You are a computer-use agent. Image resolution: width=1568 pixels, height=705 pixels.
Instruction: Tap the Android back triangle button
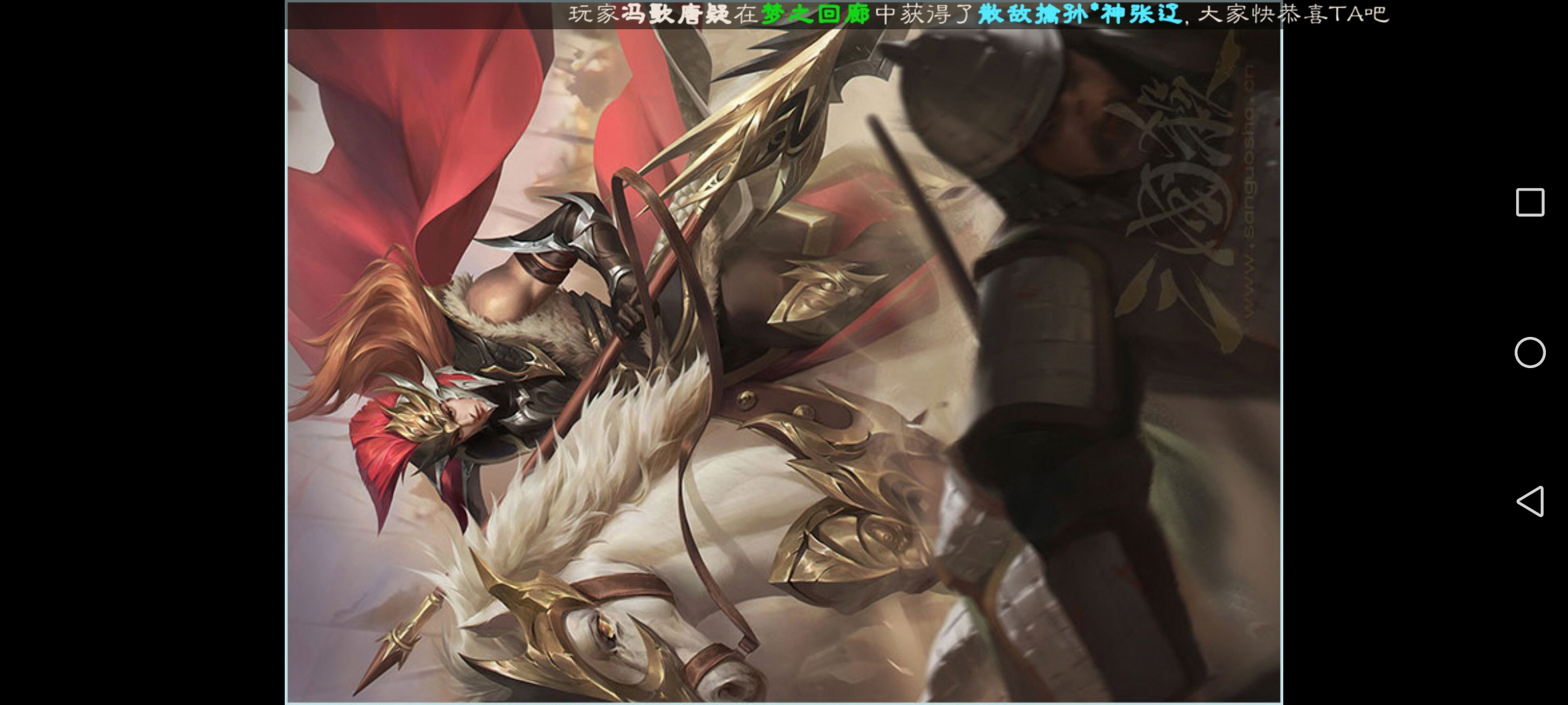(1530, 501)
